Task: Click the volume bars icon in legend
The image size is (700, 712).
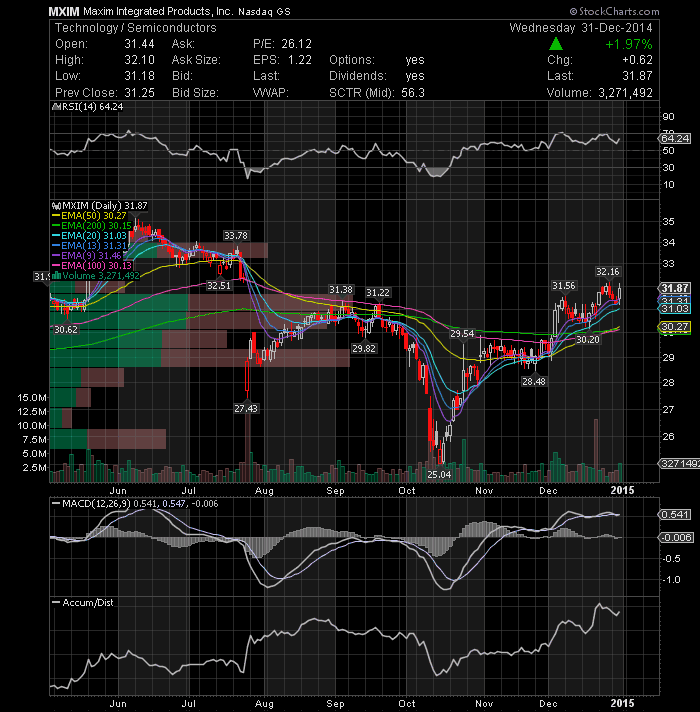Action: pos(57,276)
